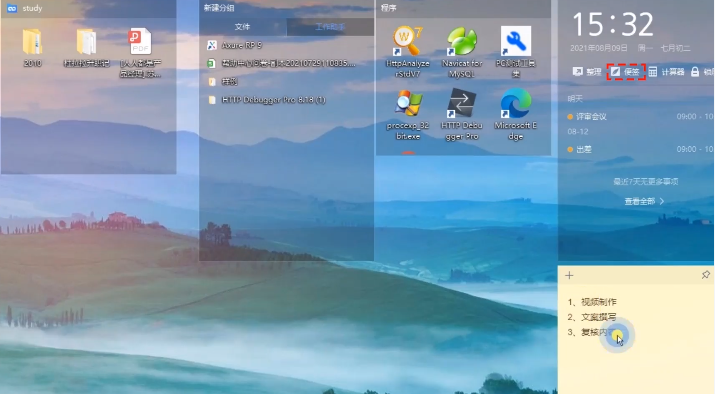Launch HttpAnalyzerStdV7 shortcut

pyautogui.click(x=408, y=52)
